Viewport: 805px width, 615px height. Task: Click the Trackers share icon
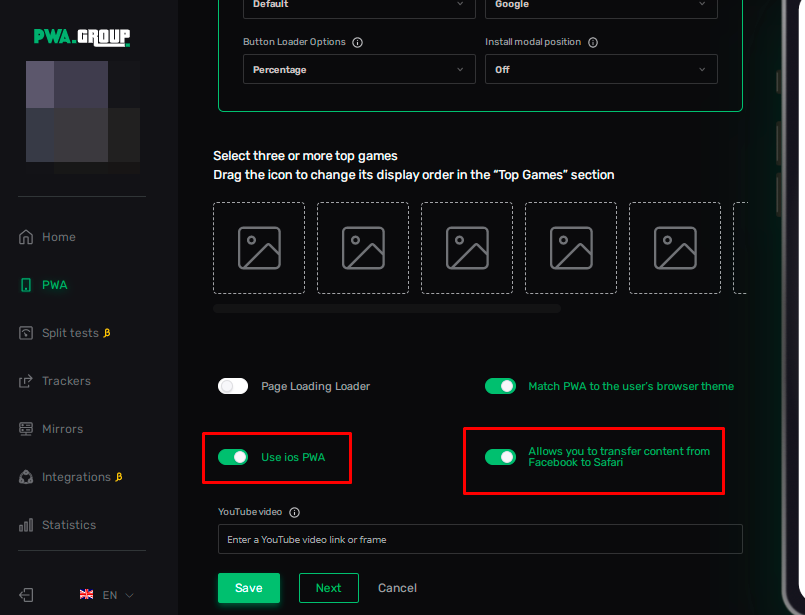tap(26, 381)
